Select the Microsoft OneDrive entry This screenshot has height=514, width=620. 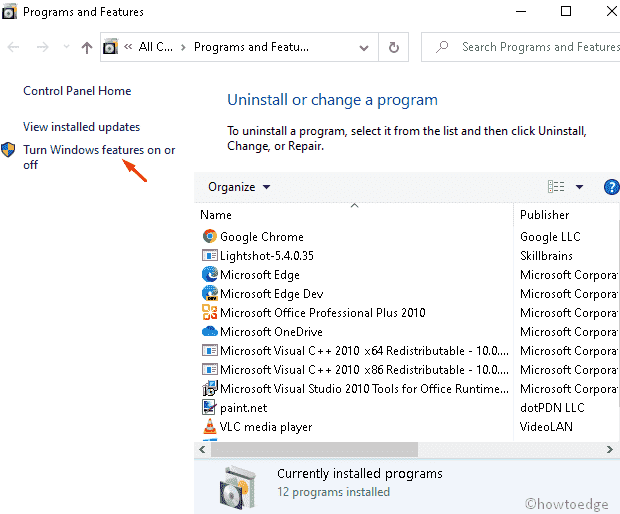pos(271,331)
